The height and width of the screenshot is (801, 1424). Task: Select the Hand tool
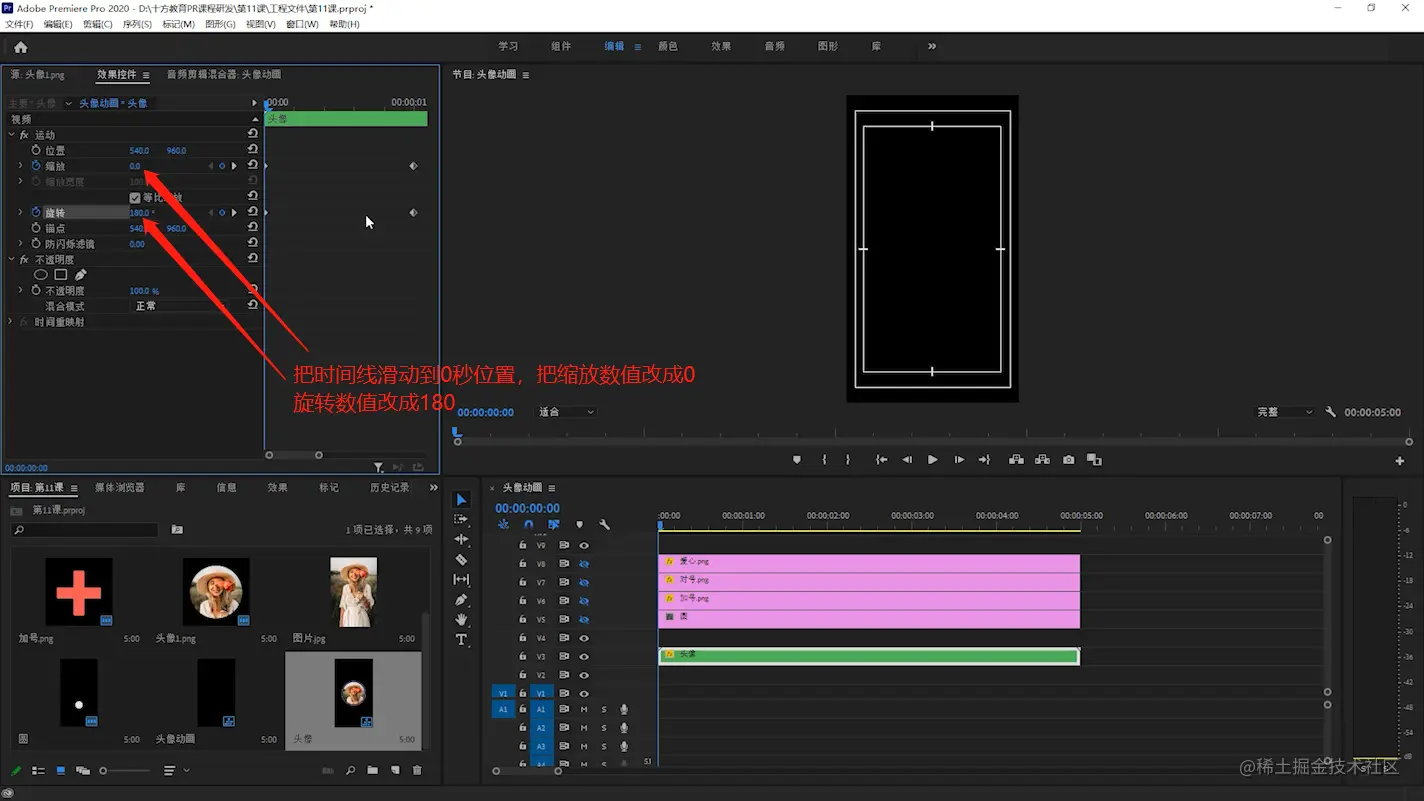(x=461, y=619)
